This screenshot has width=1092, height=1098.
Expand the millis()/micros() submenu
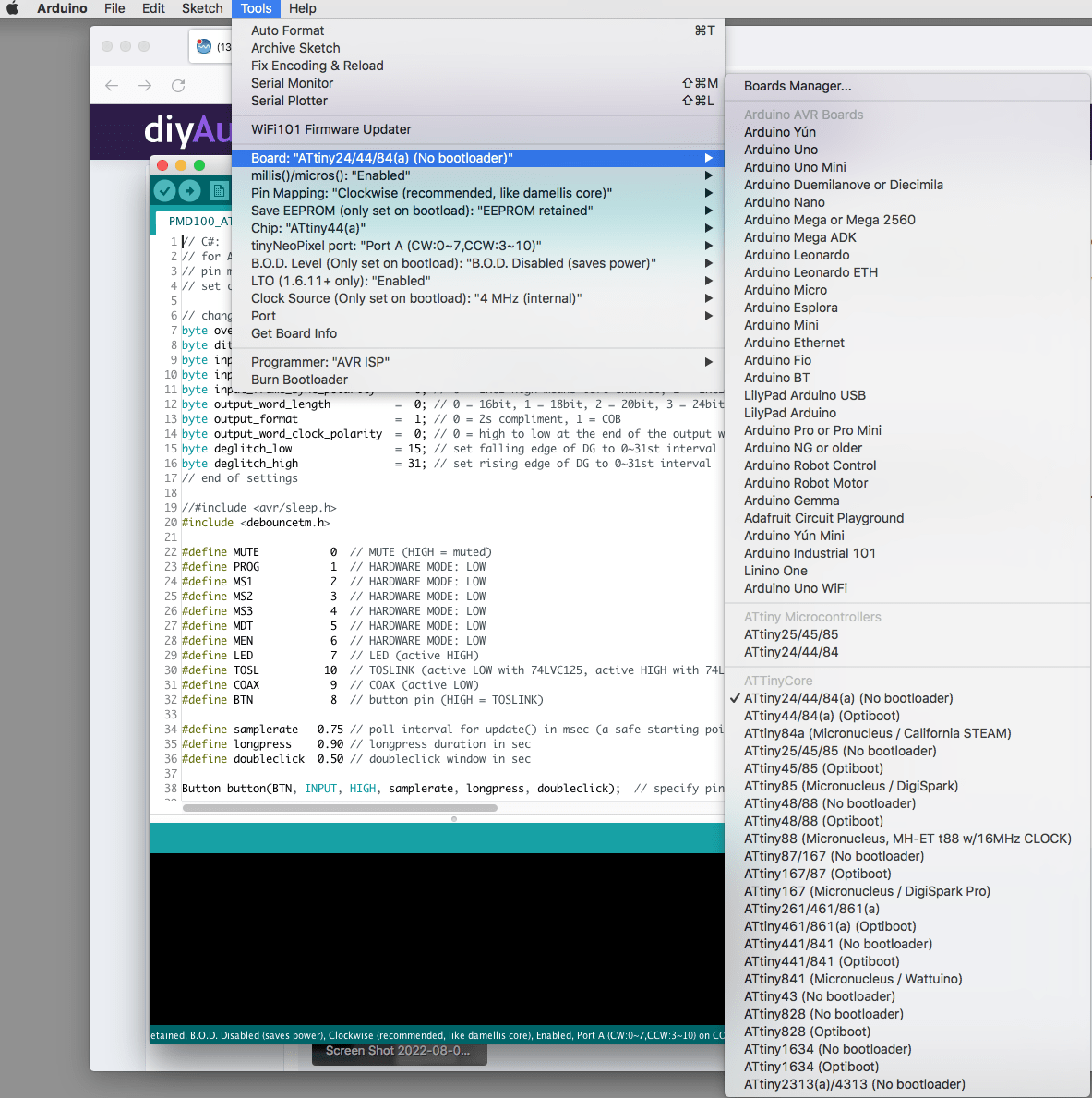[x=478, y=175]
